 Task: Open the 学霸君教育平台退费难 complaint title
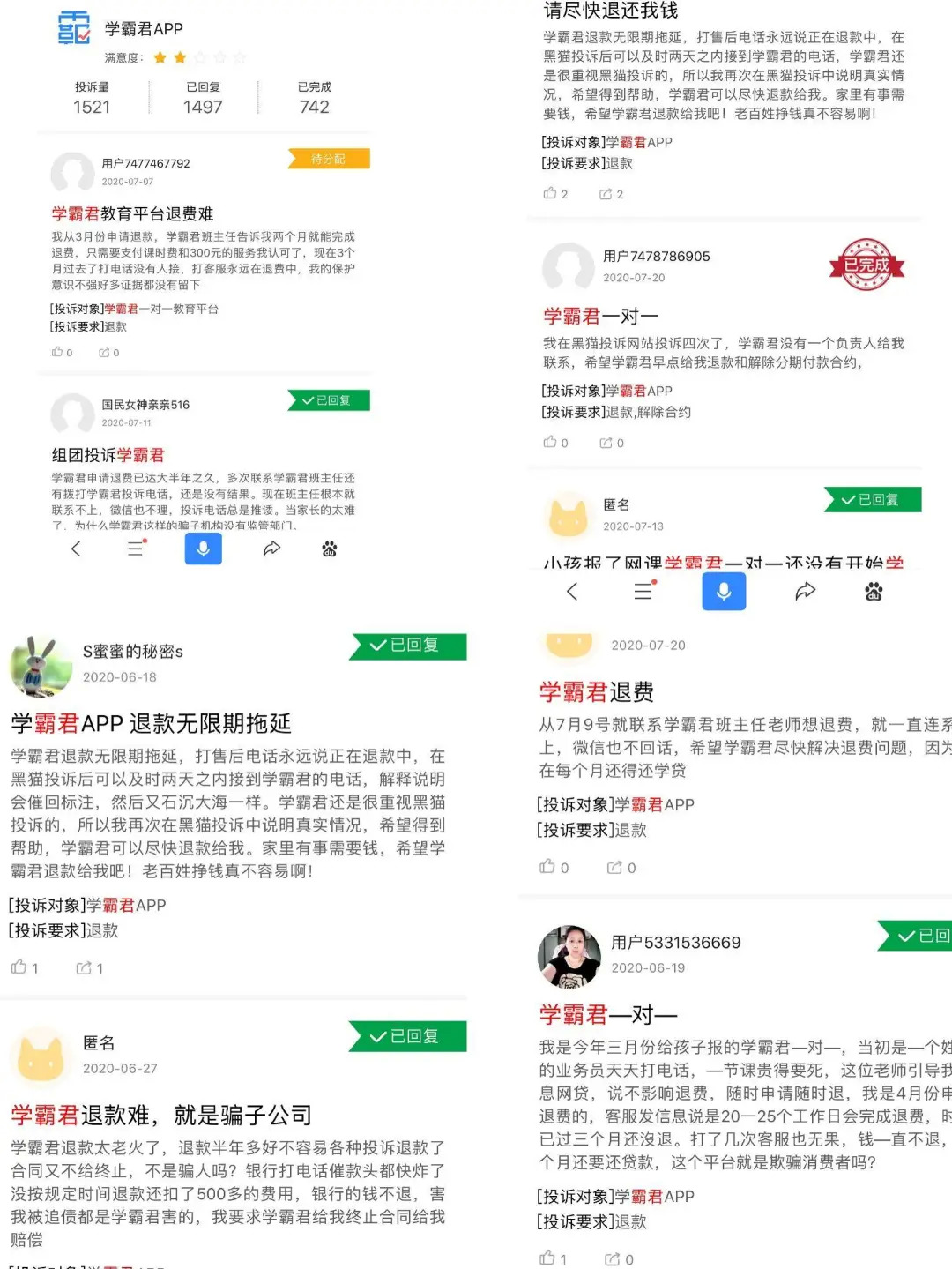[x=132, y=213]
